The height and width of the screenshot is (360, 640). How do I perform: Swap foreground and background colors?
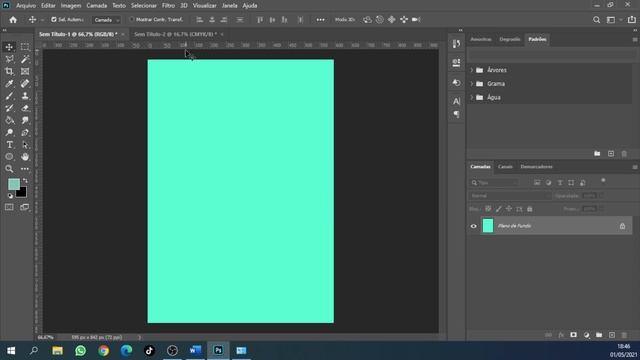click(25, 180)
